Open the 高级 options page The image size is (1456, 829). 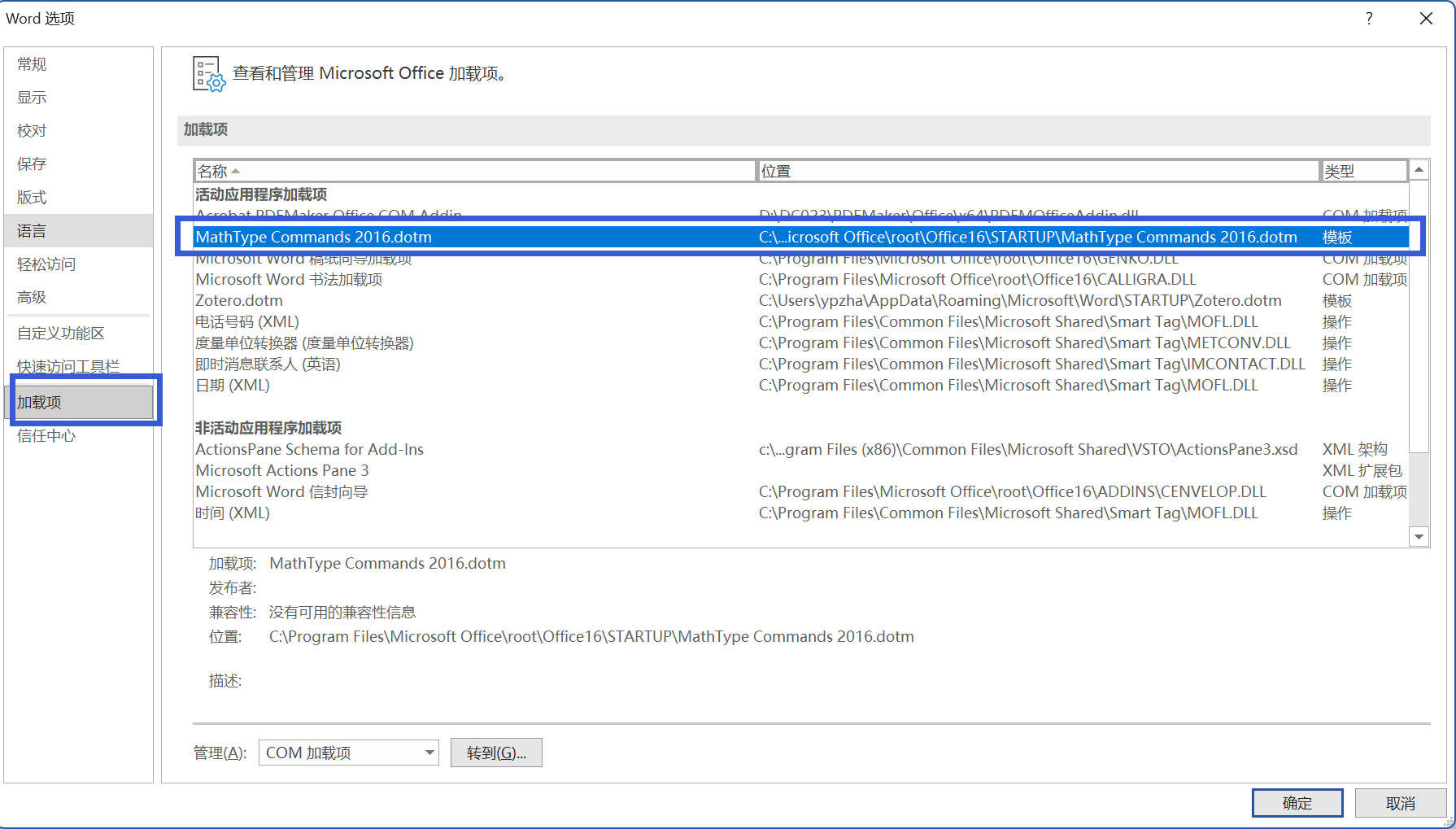(x=78, y=298)
